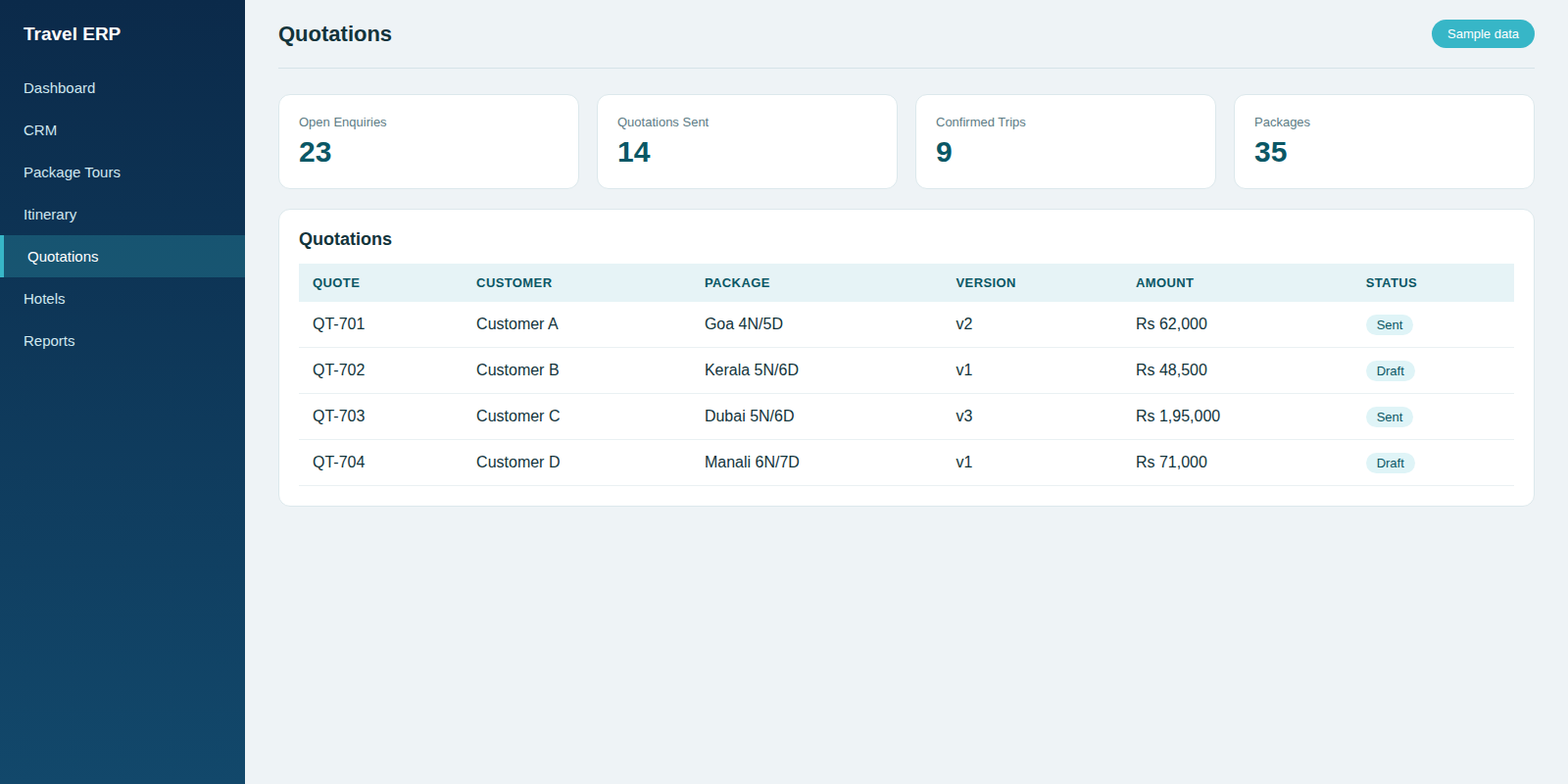
Task: Select the Quotations Sent card
Action: [748, 142]
